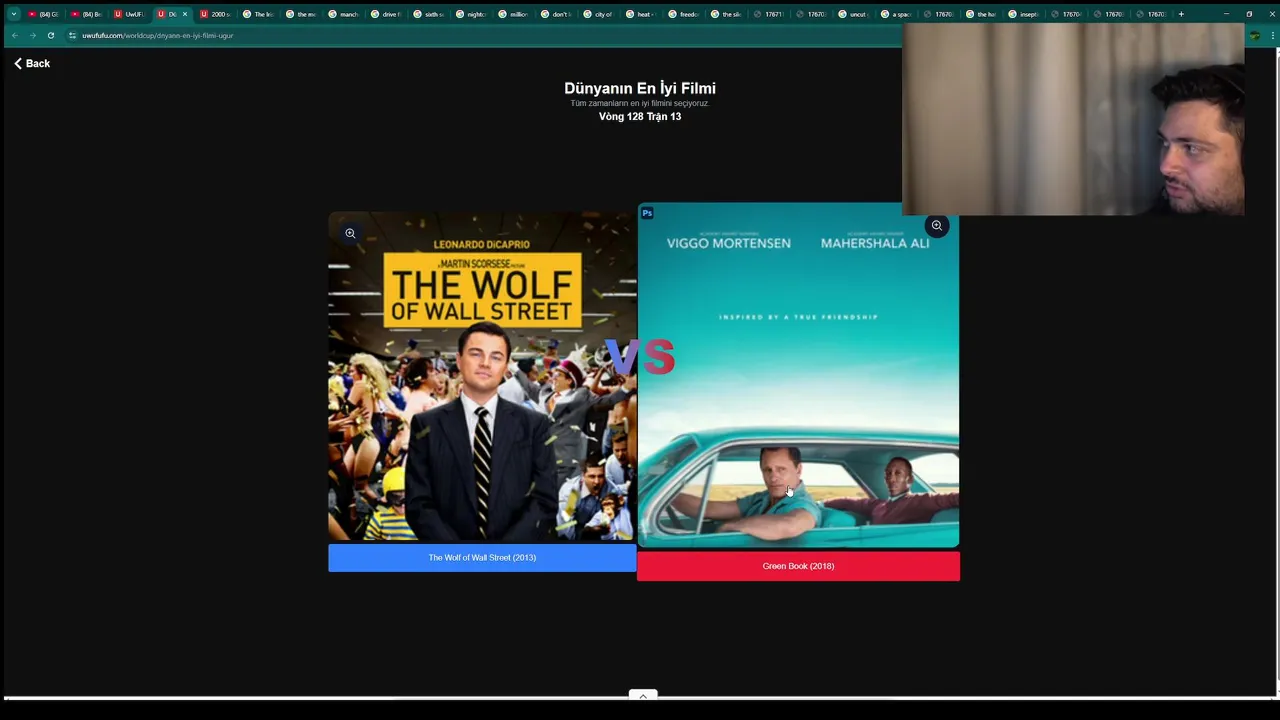Open Chrome three-dot menu

point(1271,35)
